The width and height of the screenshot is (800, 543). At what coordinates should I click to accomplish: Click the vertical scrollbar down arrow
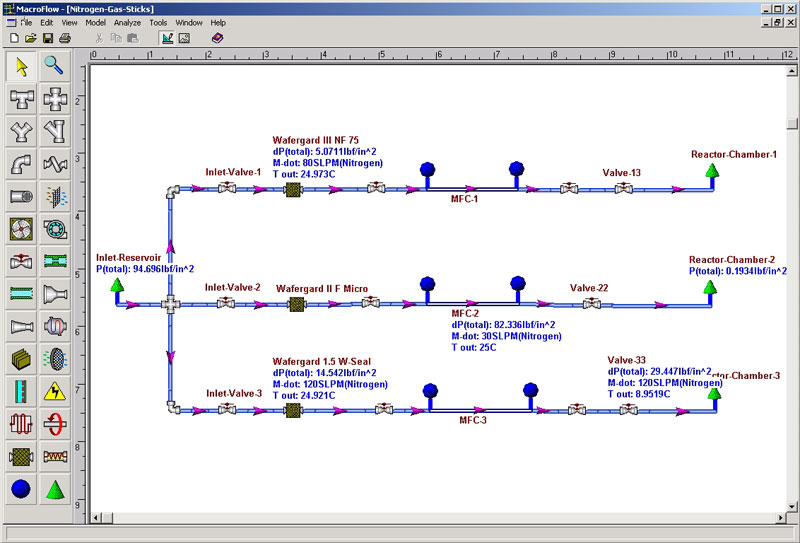click(792, 507)
